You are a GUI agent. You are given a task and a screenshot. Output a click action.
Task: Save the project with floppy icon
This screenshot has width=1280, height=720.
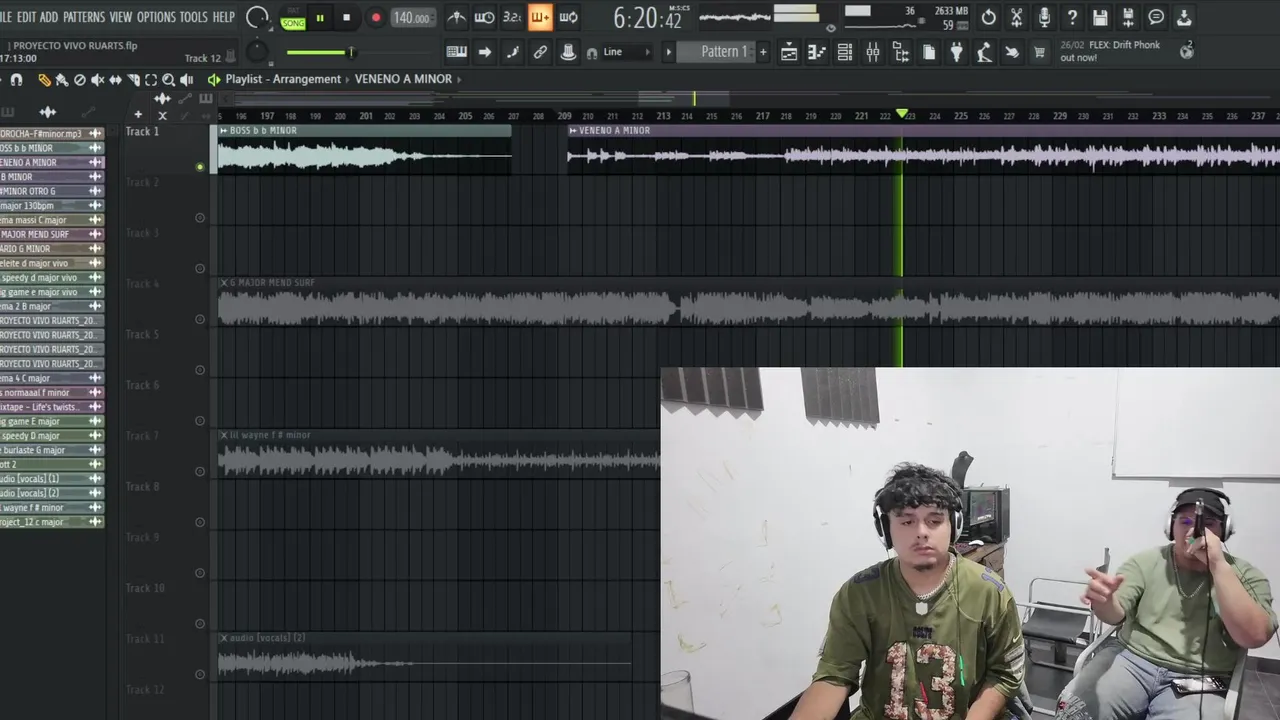(x=1100, y=17)
